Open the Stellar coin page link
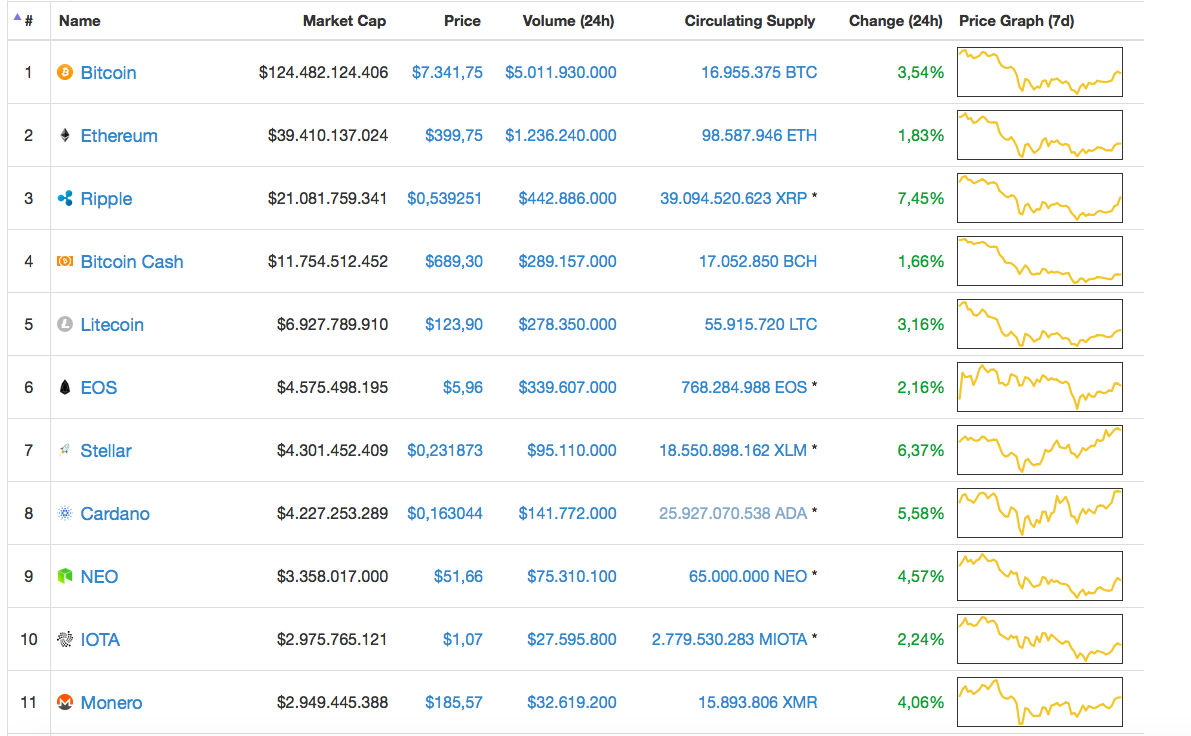Viewport: 1191px width, 736px height. point(106,451)
